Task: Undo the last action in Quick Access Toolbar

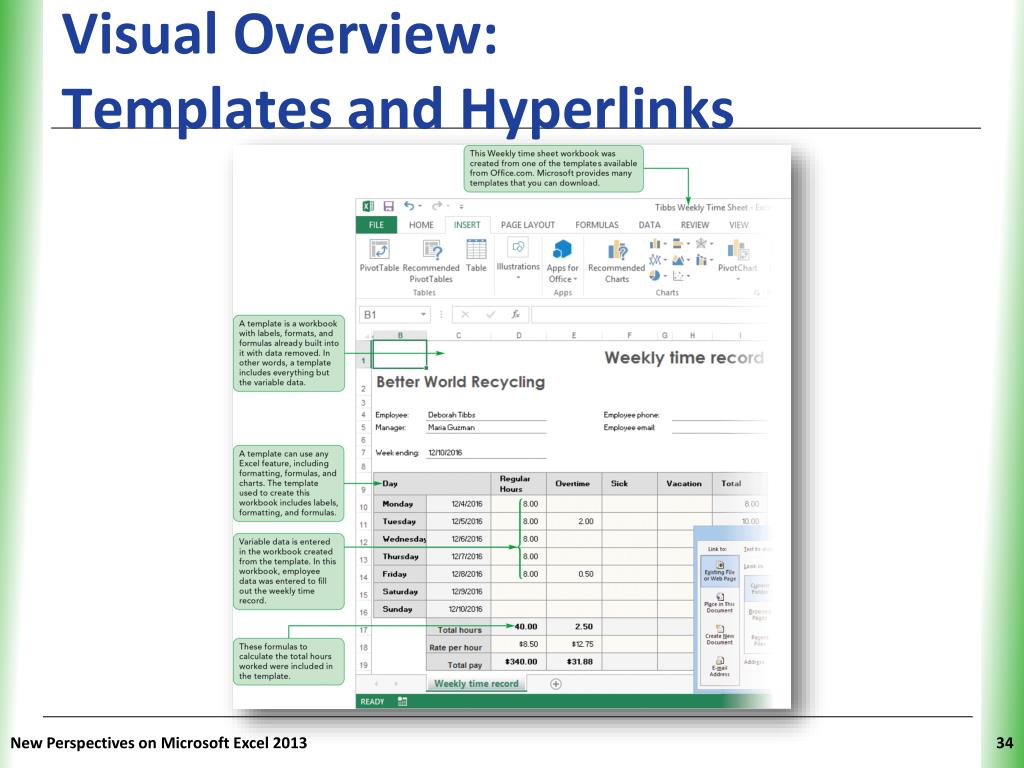Action: coord(409,206)
